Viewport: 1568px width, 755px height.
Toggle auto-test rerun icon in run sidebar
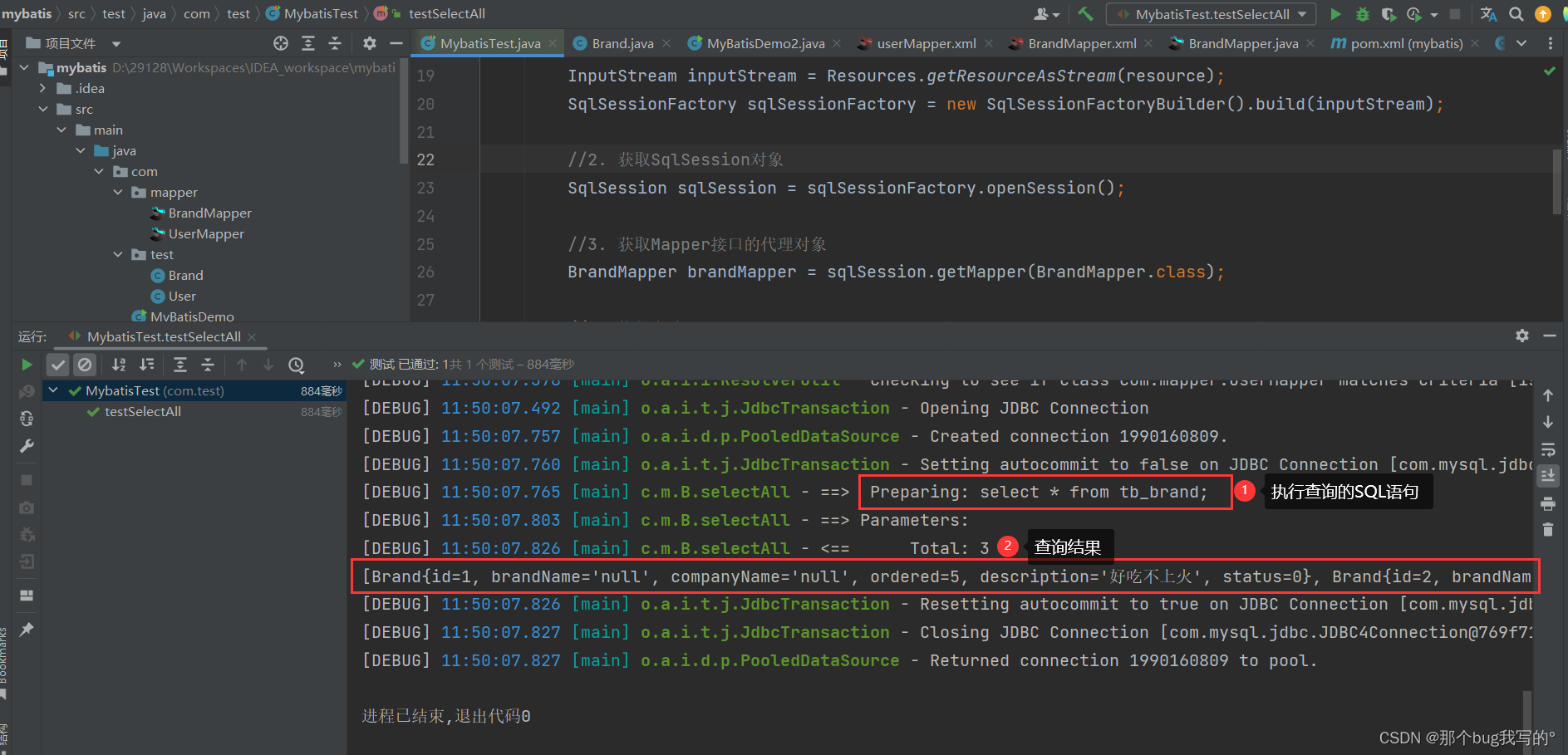pyautogui.click(x=27, y=419)
